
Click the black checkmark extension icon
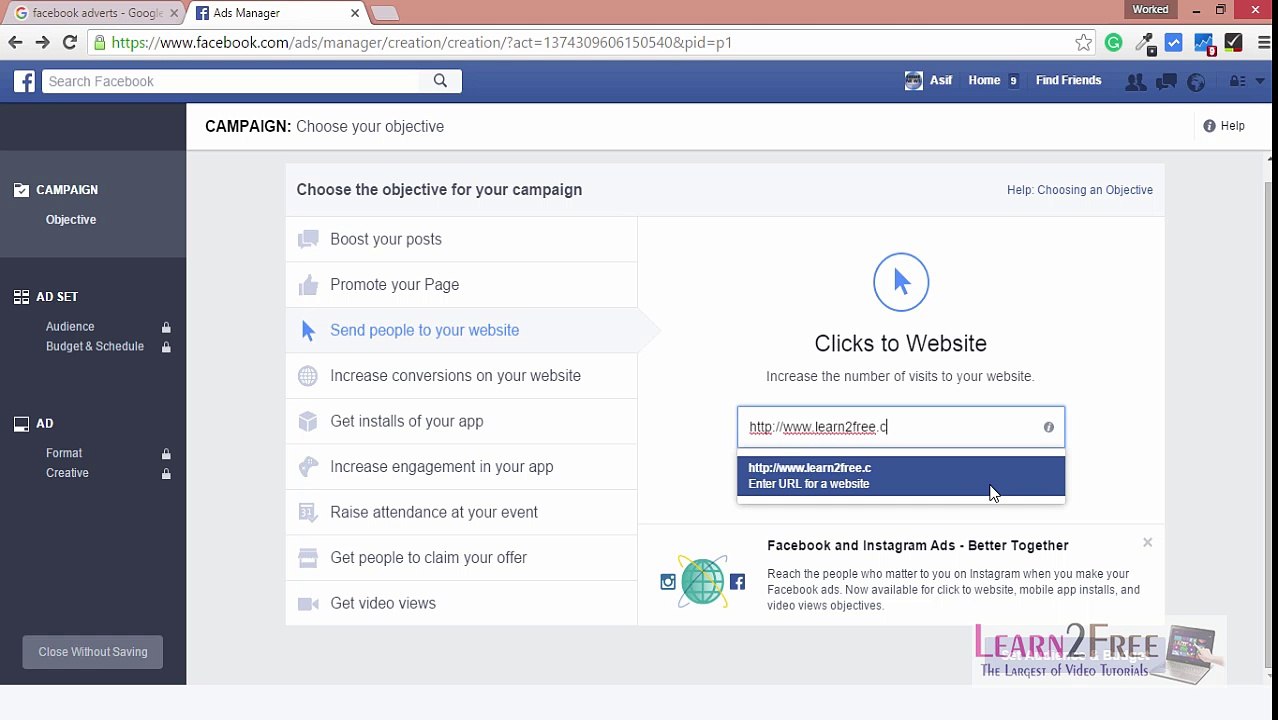1233,43
